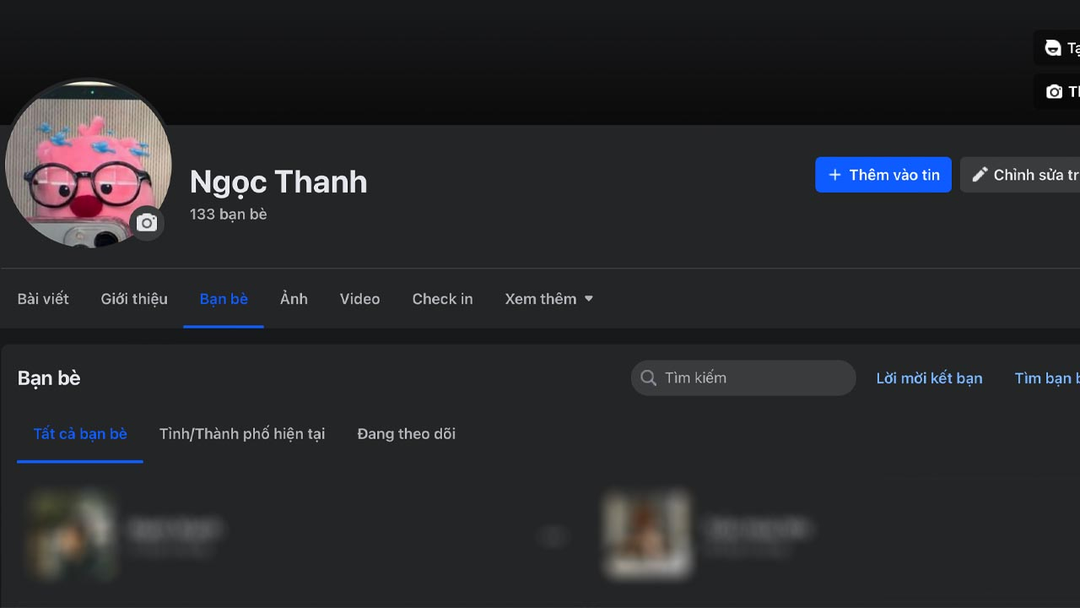1080x608 pixels.
Task: Click the plus icon in Thêm vào tin
Action: click(836, 174)
